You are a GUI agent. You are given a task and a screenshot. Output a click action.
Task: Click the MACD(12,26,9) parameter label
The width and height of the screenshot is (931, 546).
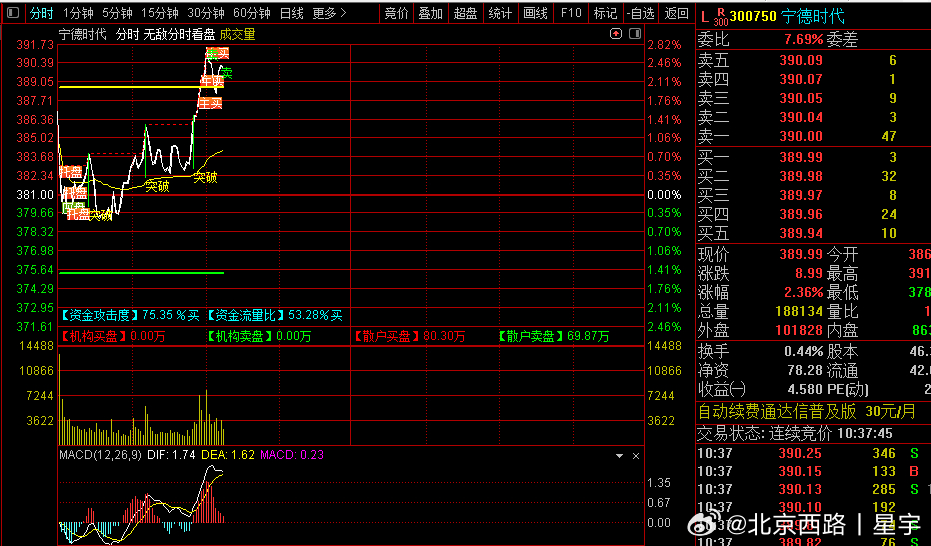100,455
